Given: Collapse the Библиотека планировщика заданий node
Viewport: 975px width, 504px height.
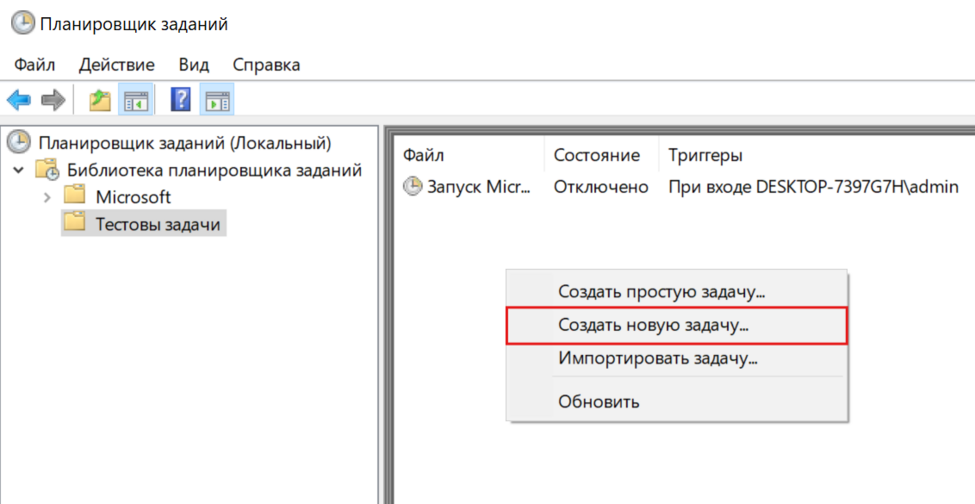Looking at the screenshot, I should [x=19, y=170].
